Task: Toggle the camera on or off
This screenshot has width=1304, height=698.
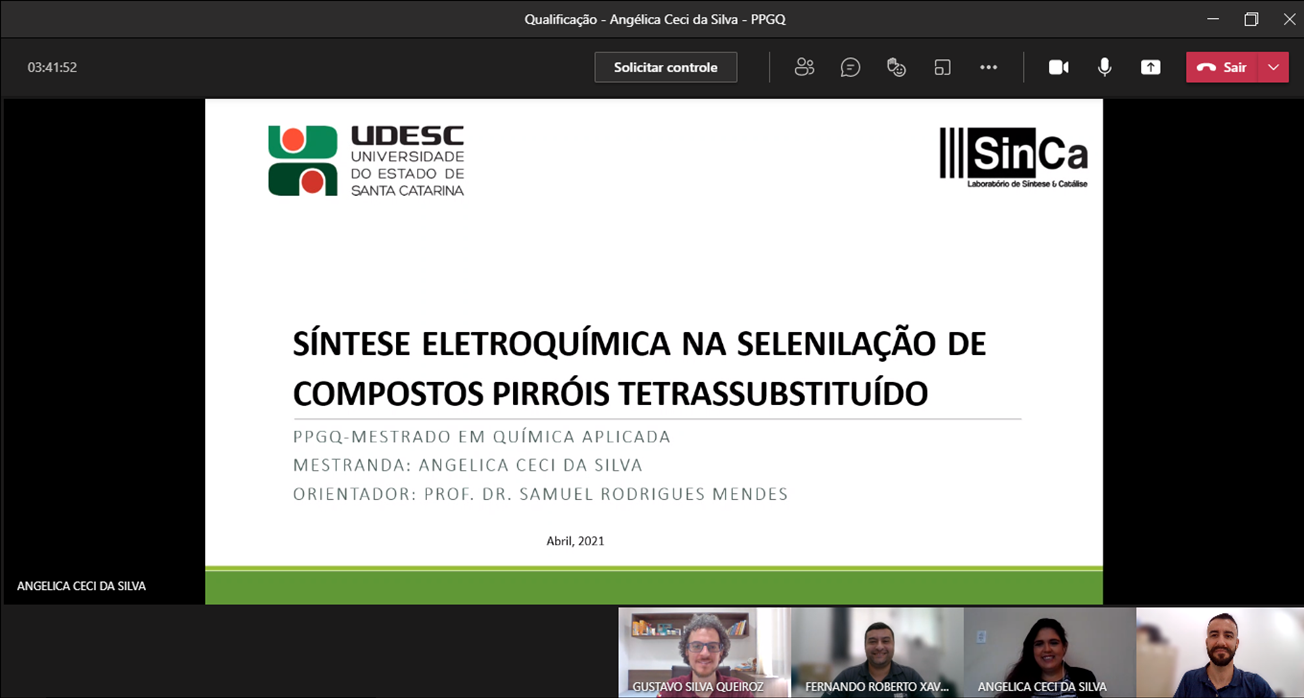Action: pos(1058,67)
